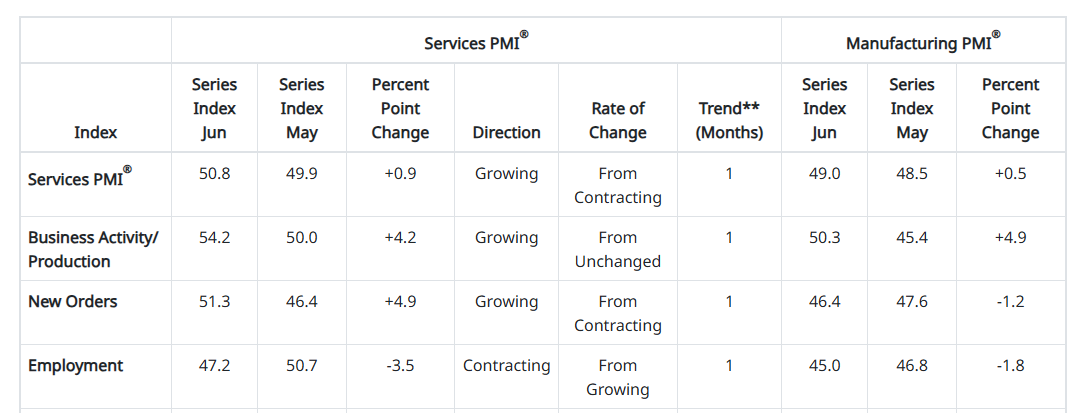The image size is (1087, 413).
Task: Select the Rate of Change column header
Action: coord(617,120)
